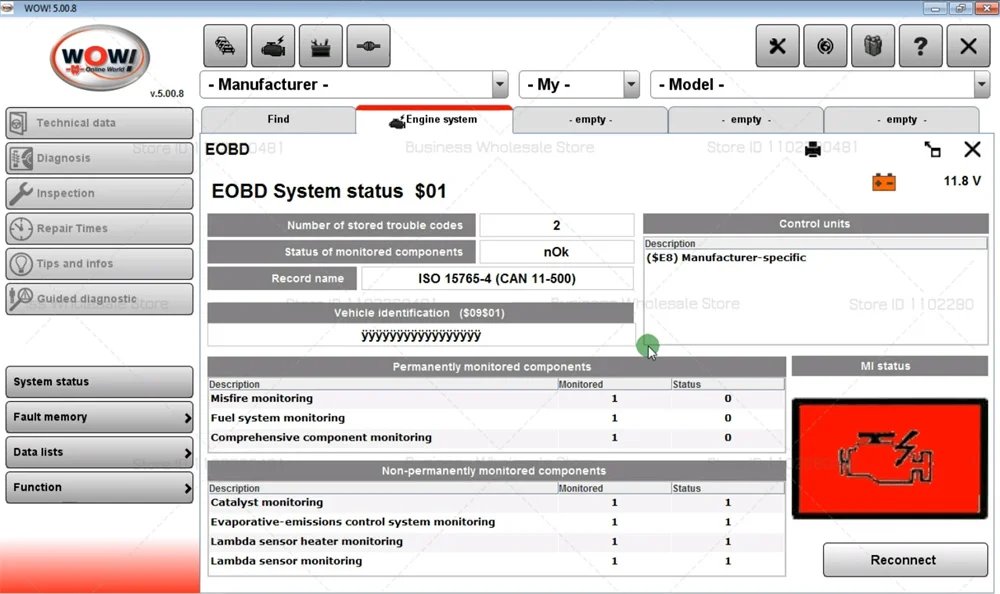
Task: Click the 11.8 V voltage reading
Action: pyautogui.click(x=962, y=182)
